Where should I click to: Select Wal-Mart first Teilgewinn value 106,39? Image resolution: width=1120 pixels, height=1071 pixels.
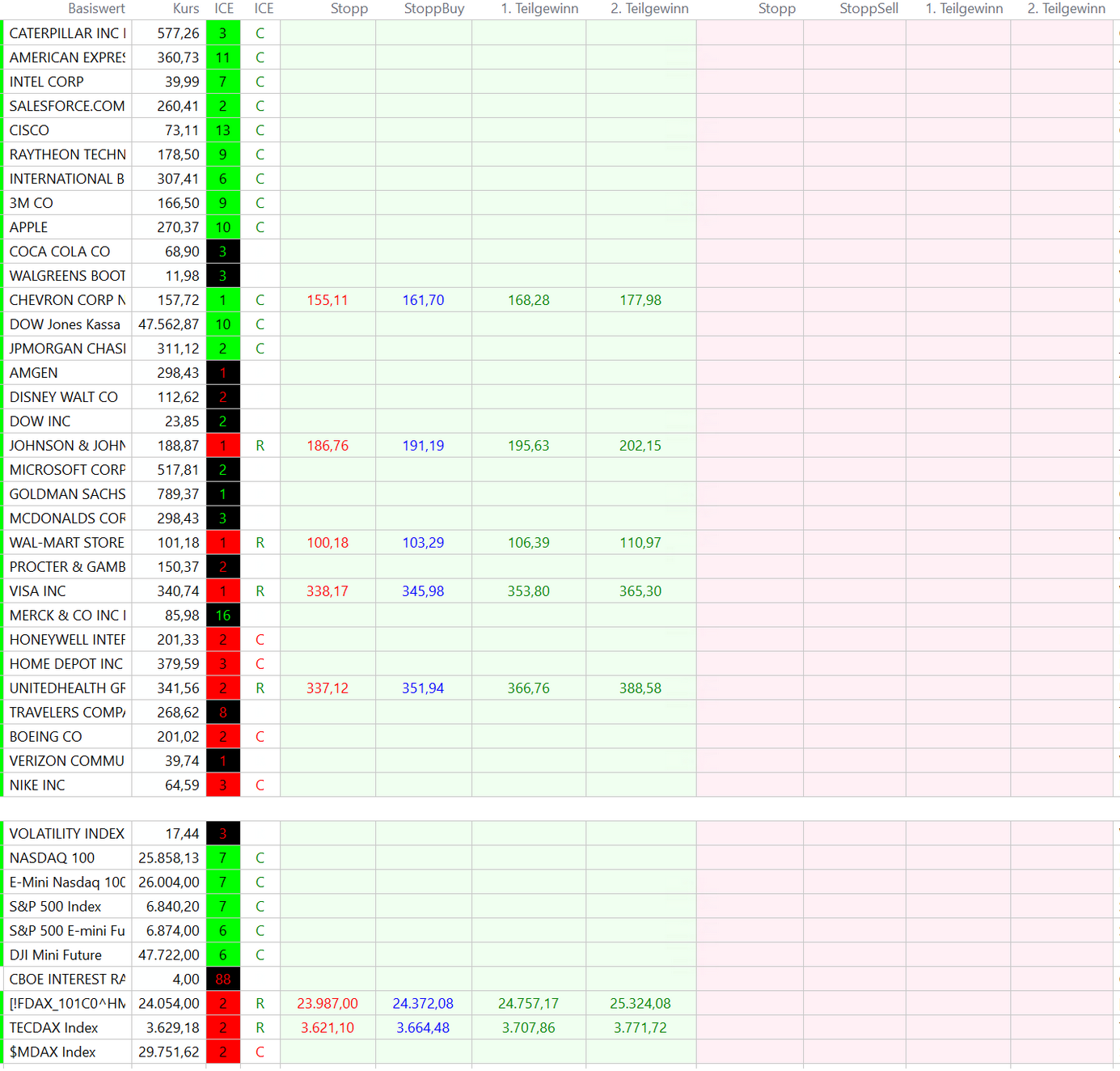pyautogui.click(x=528, y=543)
